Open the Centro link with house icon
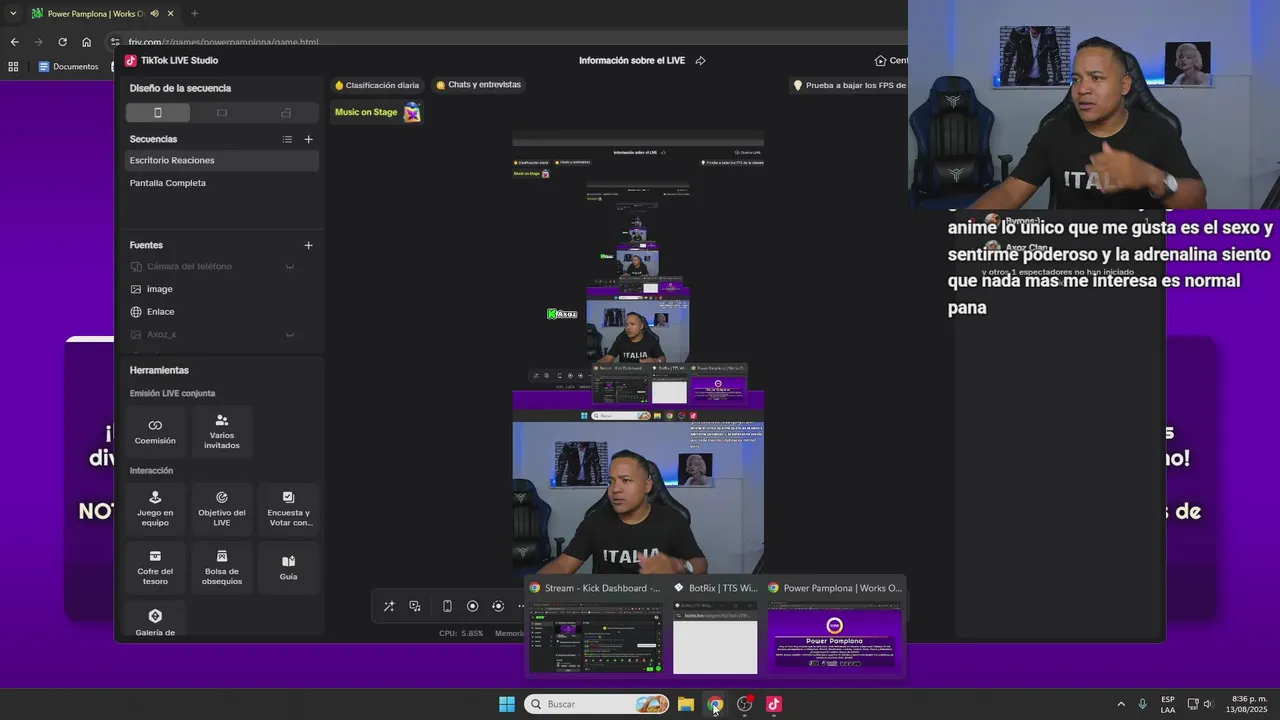 pos(890,61)
